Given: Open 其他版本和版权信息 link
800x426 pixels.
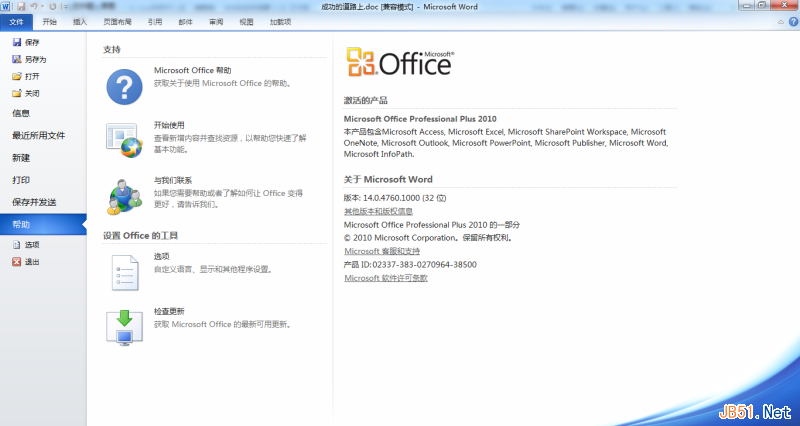Looking at the screenshot, I should coord(378,211).
